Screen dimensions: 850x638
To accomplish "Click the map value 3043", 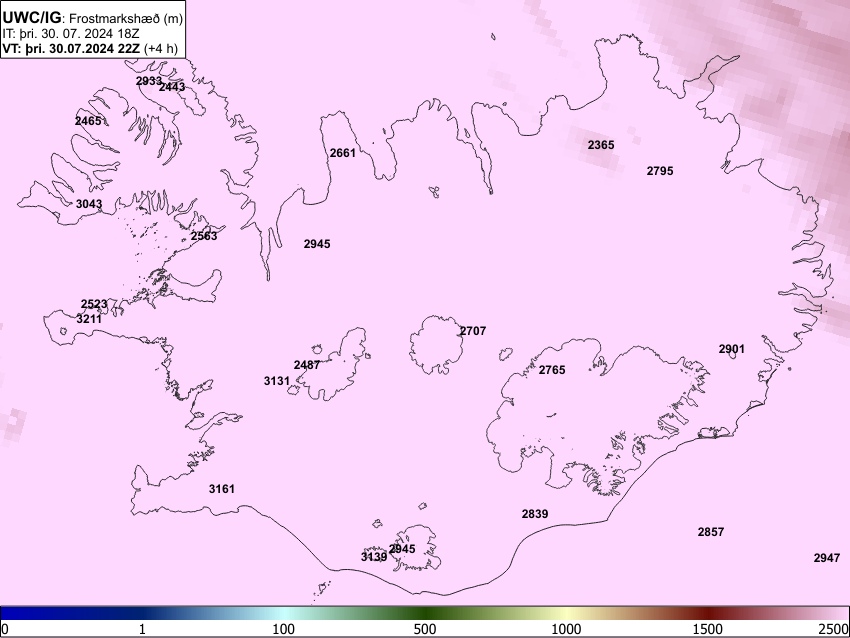I will tap(89, 204).
